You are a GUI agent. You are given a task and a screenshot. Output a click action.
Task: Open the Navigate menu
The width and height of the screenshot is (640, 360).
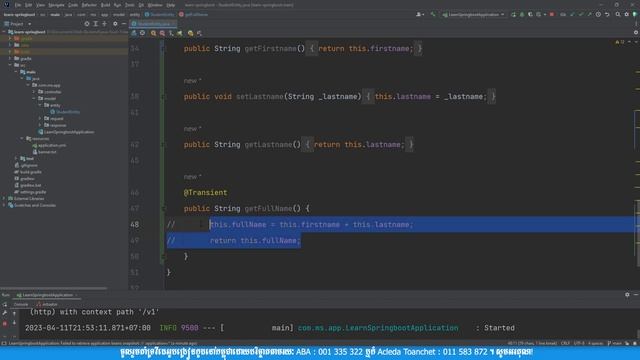(56, 5)
